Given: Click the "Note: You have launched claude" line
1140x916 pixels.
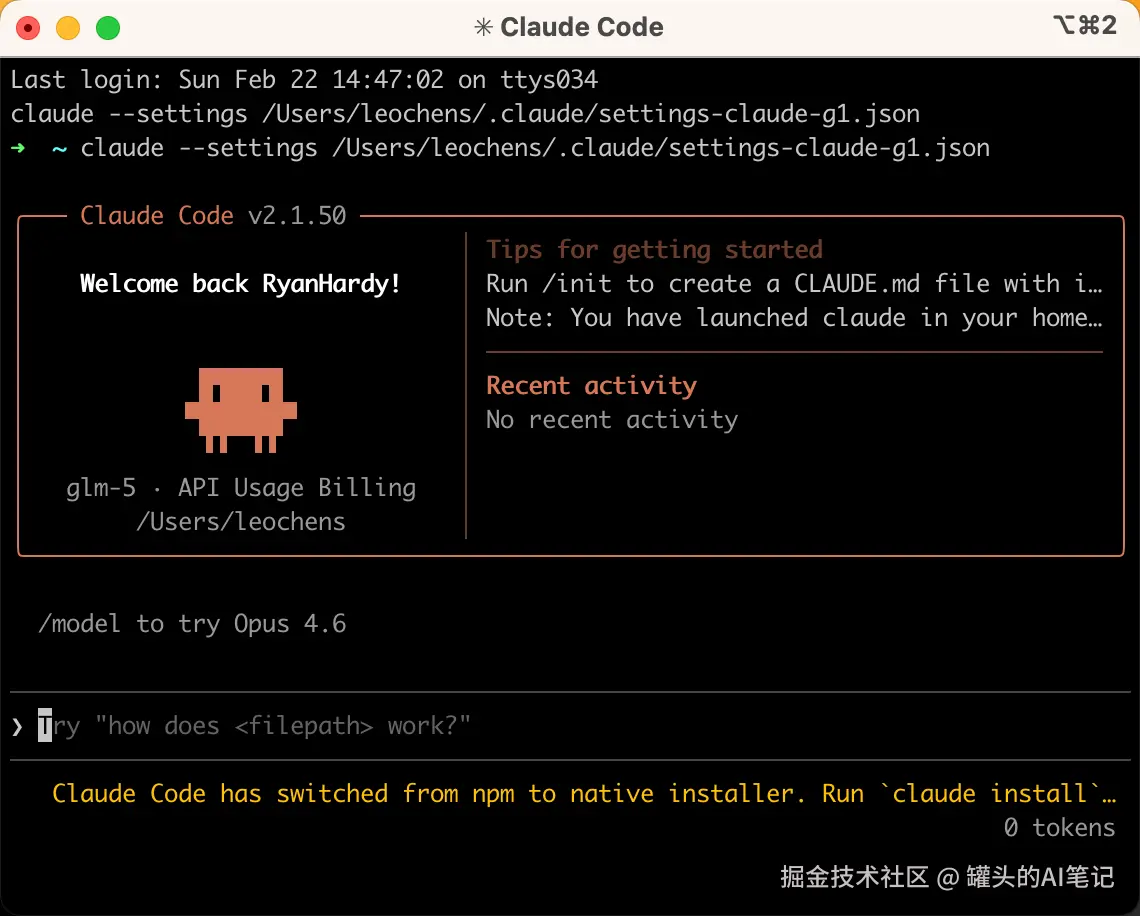Looking at the screenshot, I should [x=794, y=318].
